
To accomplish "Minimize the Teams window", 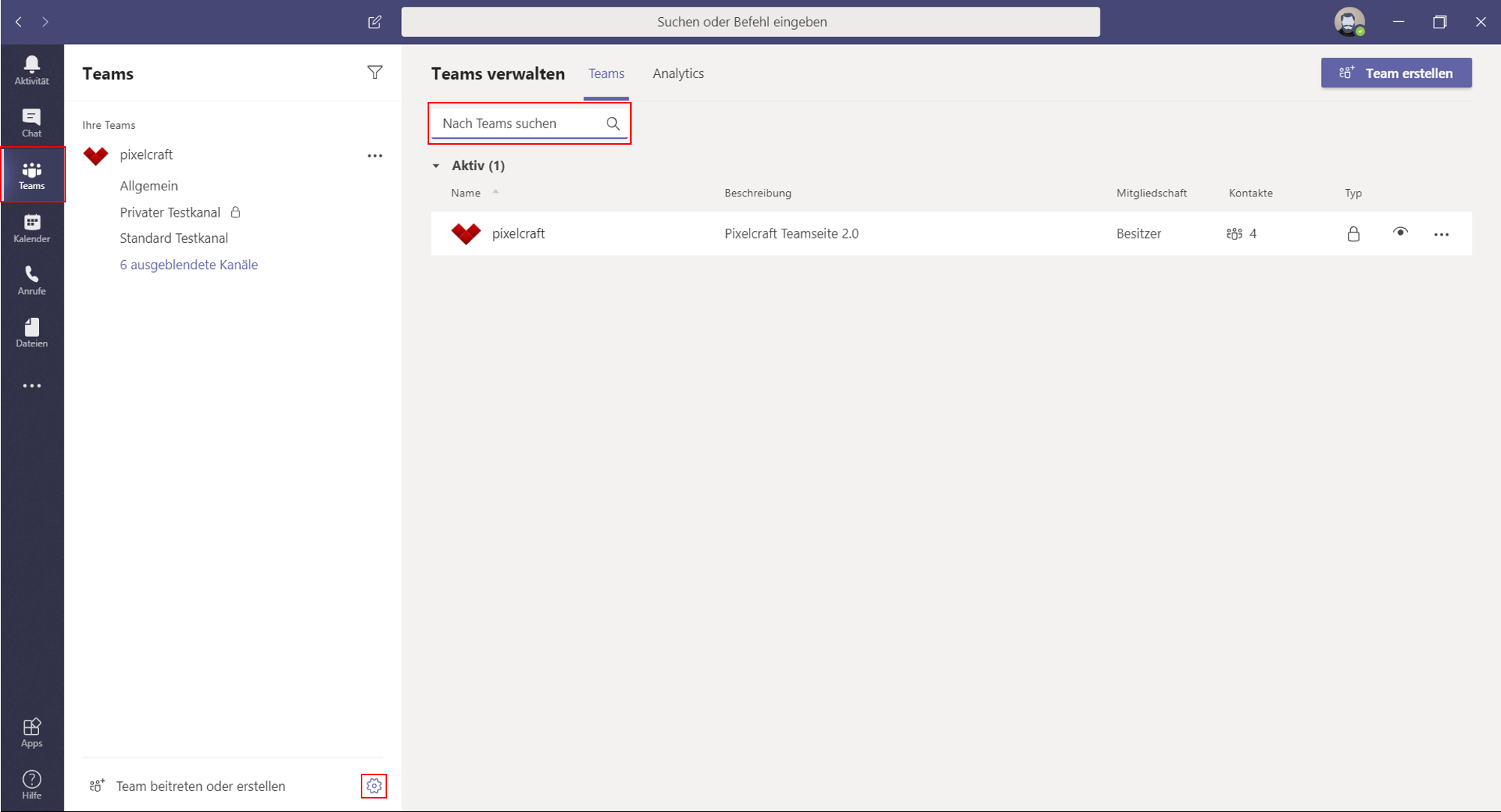I will point(1398,22).
